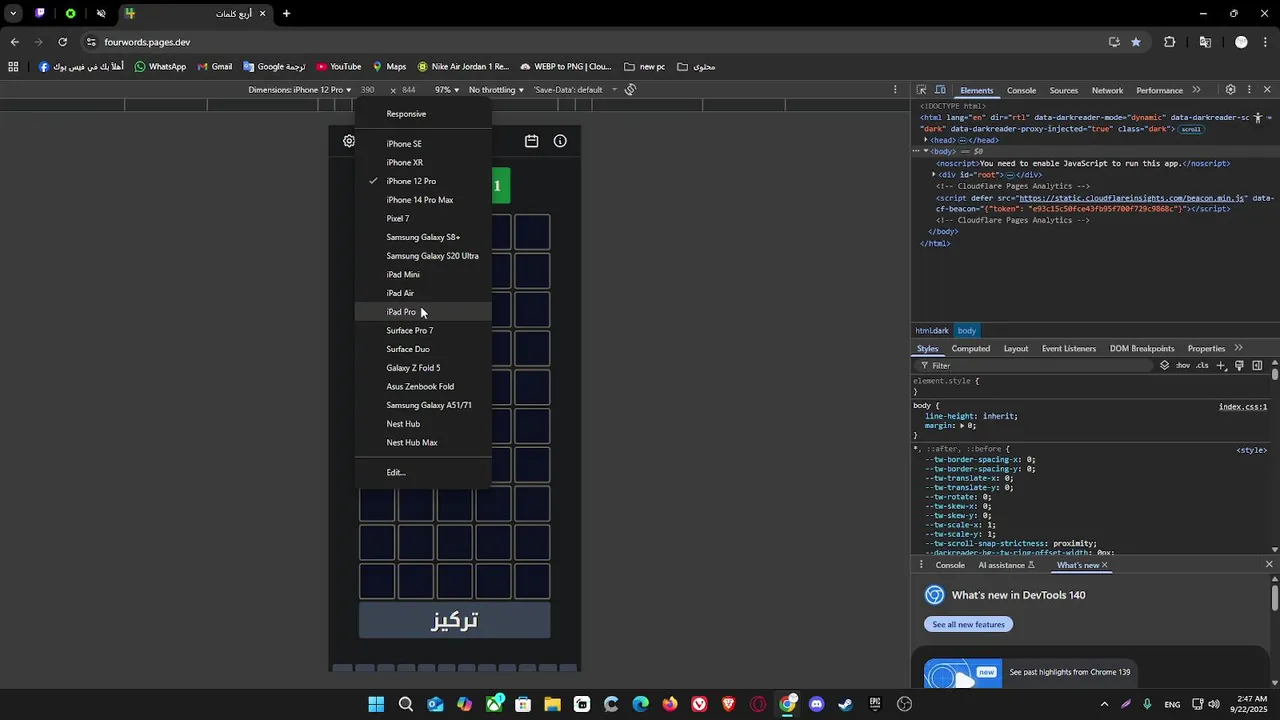The height and width of the screenshot is (720, 1280).
Task: Toggle the rendering emulations paintbrush icon
Action: [x=1239, y=365]
